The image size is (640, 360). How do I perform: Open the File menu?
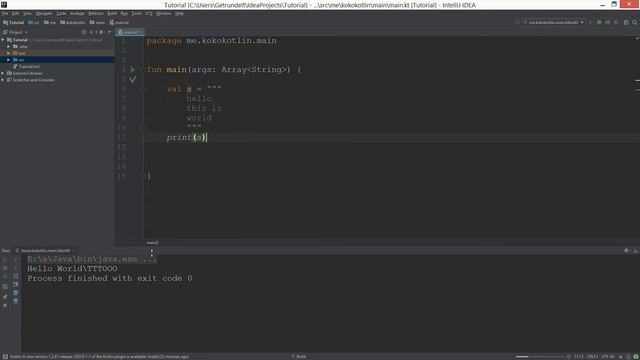(x=5, y=13)
